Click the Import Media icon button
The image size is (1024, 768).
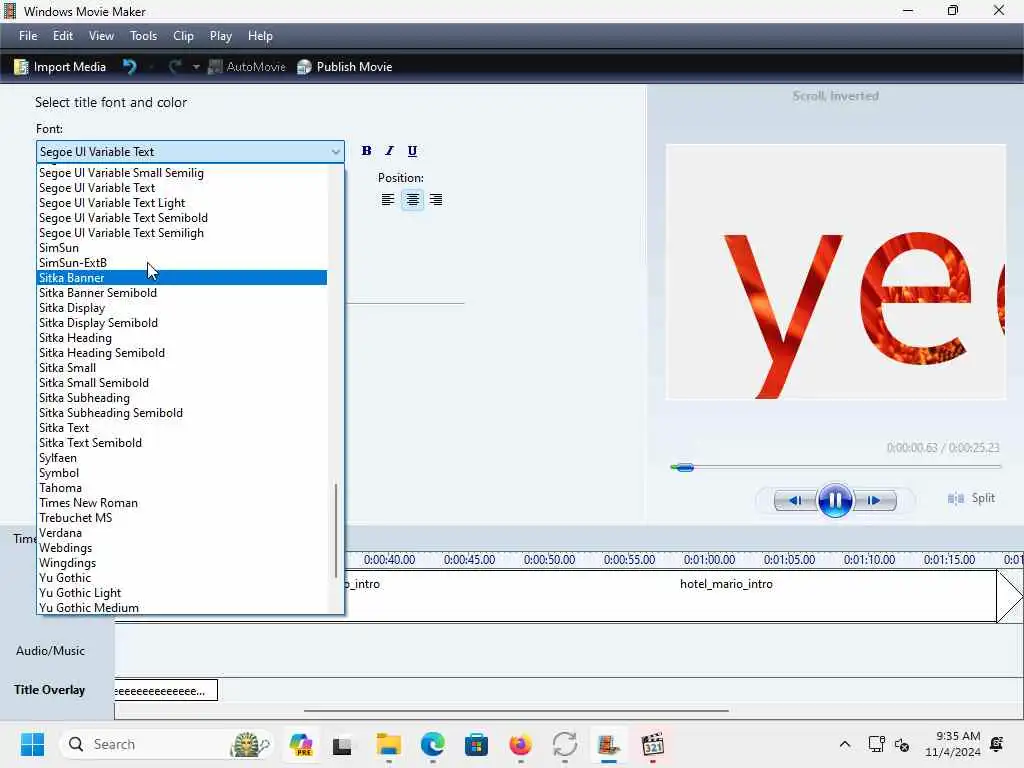[60, 67]
